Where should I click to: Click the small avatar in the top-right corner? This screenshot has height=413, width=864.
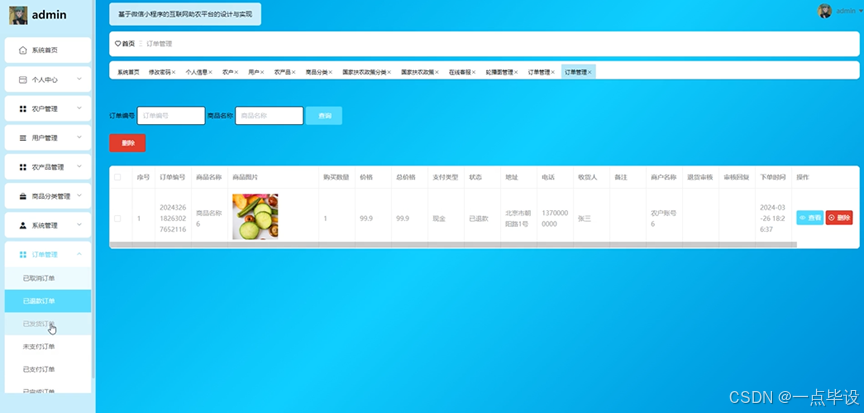tap(824, 11)
